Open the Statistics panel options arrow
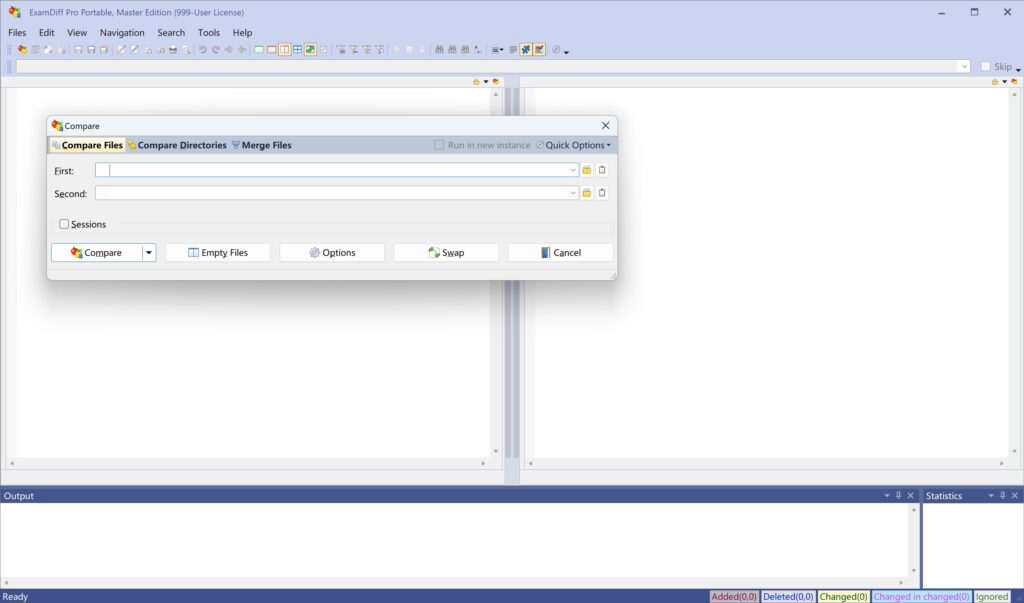 pyautogui.click(x=991, y=495)
